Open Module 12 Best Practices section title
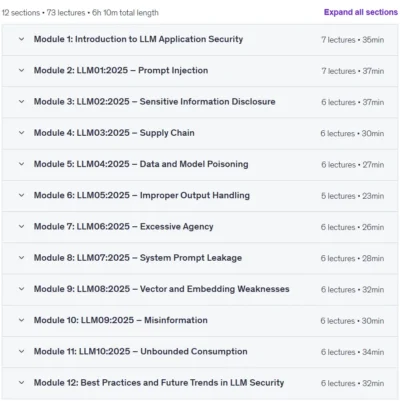 click(159, 383)
